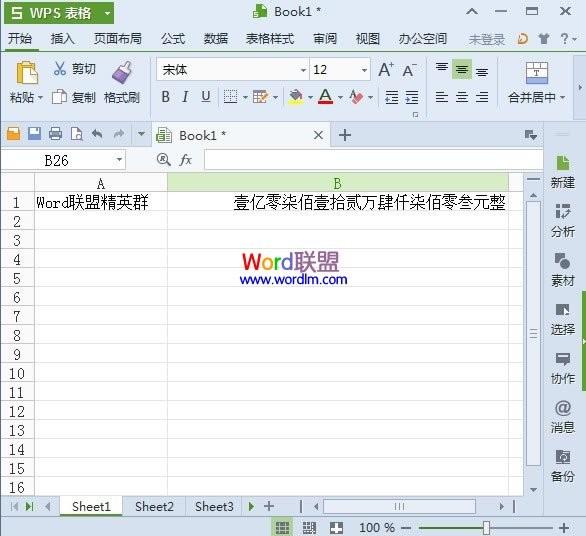Open the WPS 表格 application menu arrow

pyautogui.click(x=108, y=13)
